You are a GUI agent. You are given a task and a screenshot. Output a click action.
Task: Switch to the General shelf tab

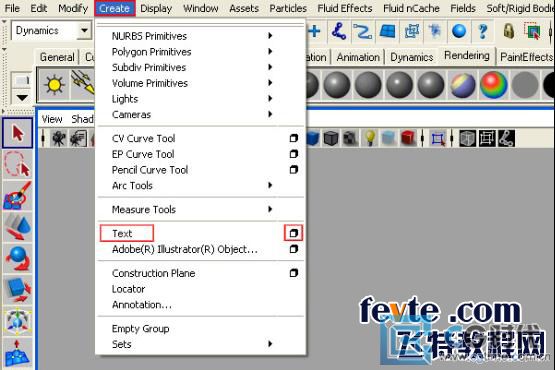[57, 57]
